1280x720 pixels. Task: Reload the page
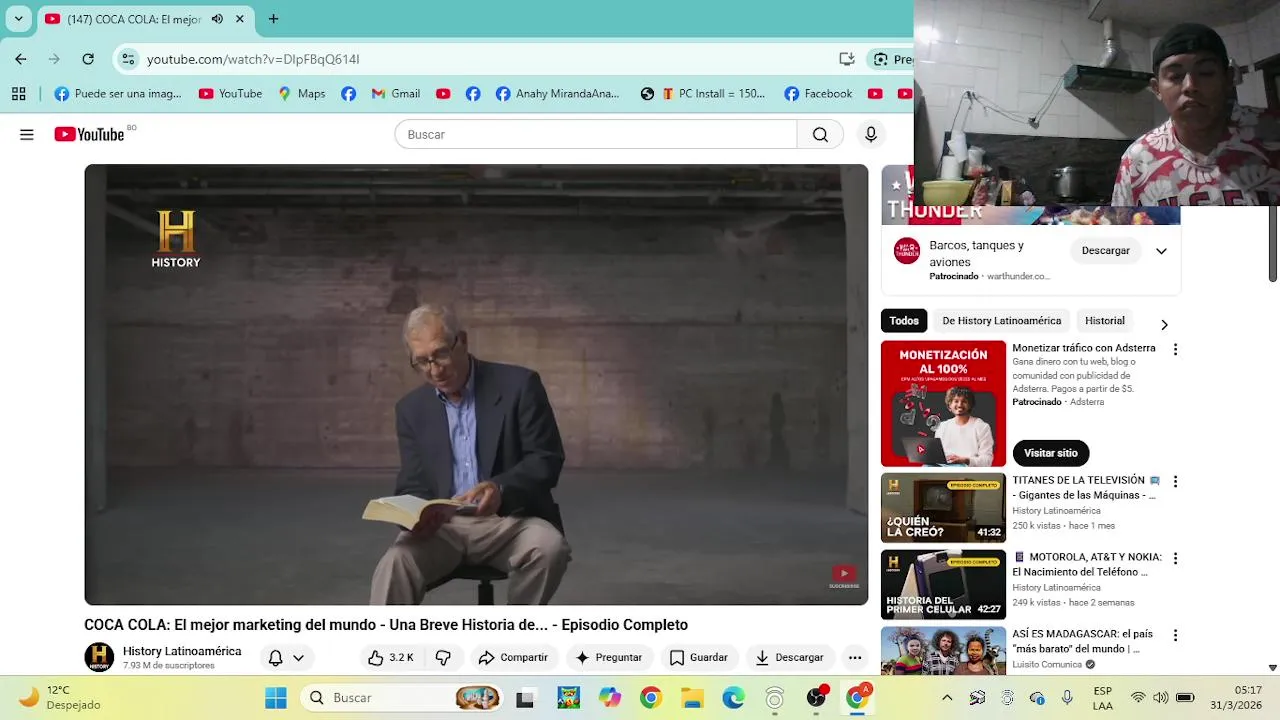[88, 59]
